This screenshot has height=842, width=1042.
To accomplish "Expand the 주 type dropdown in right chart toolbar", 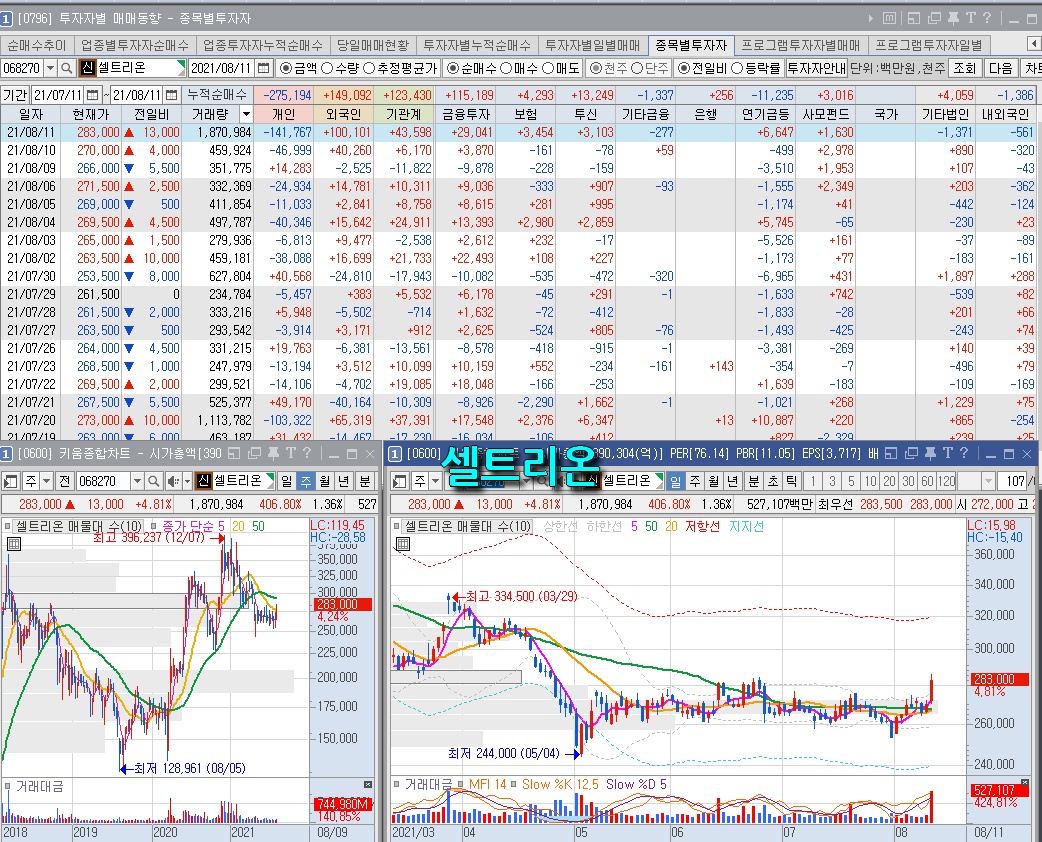I will point(436,480).
